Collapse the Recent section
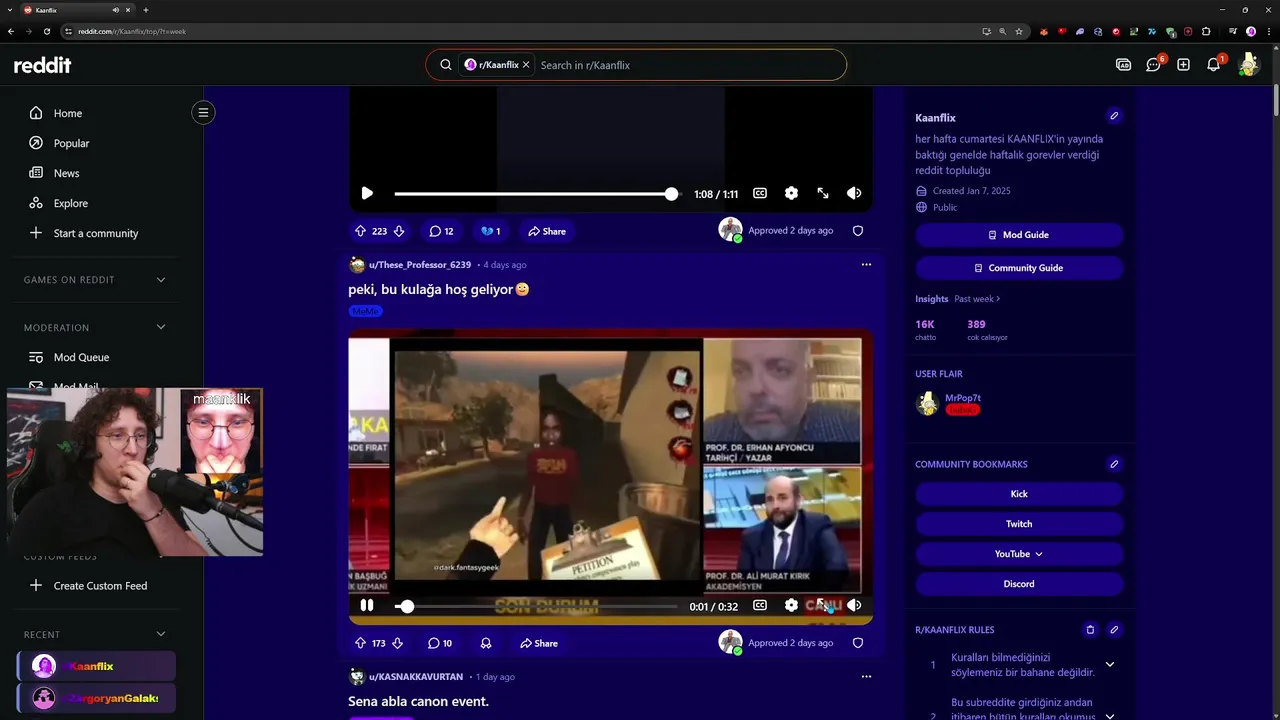Image resolution: width=1280 pixels, height=720 pixels. tap(161, 634)
